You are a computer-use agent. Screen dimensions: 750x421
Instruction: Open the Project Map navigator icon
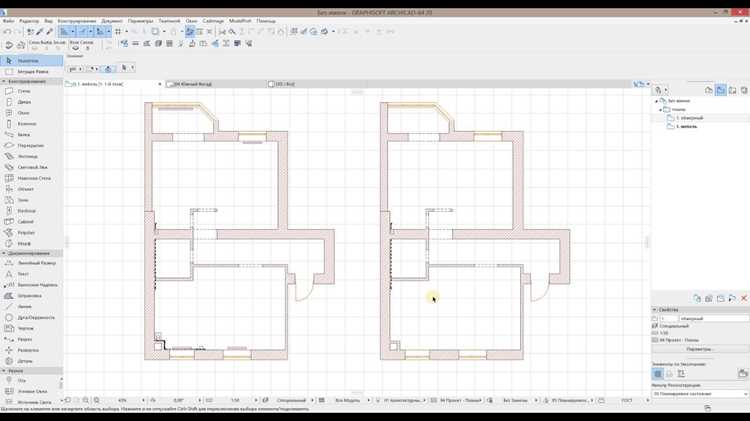click(x=709, y=90)
